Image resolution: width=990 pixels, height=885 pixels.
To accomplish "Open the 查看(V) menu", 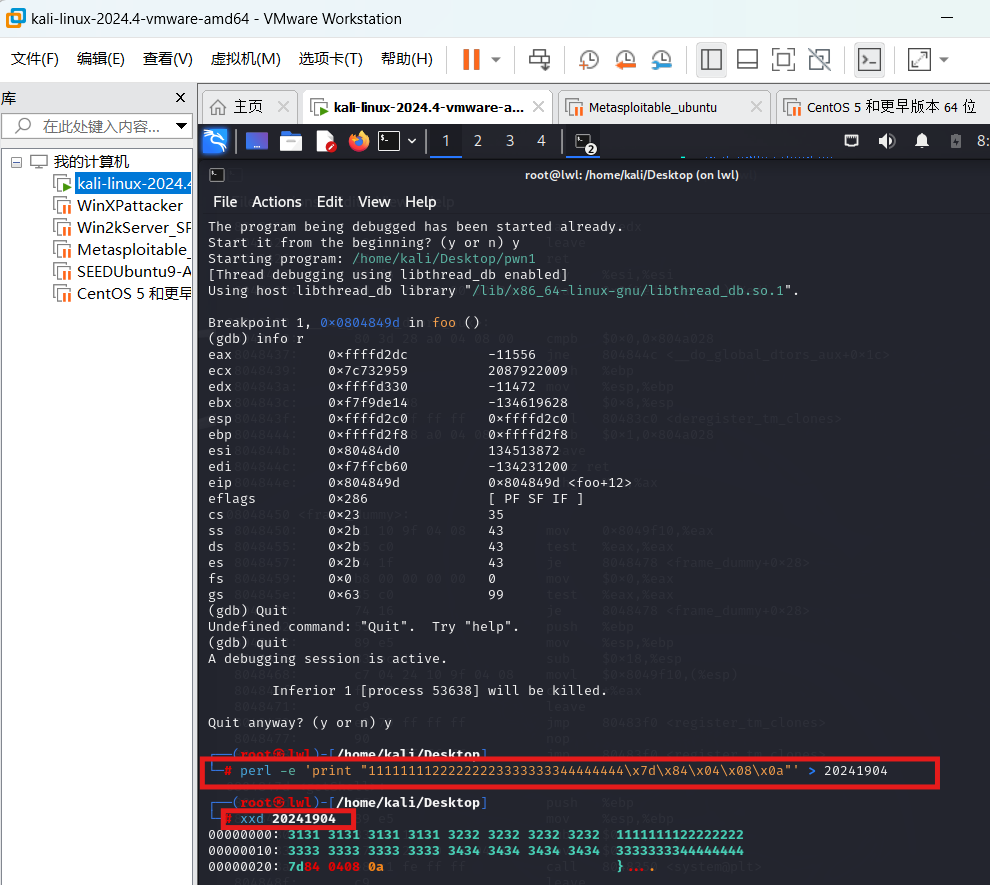I will coord(167,59).
